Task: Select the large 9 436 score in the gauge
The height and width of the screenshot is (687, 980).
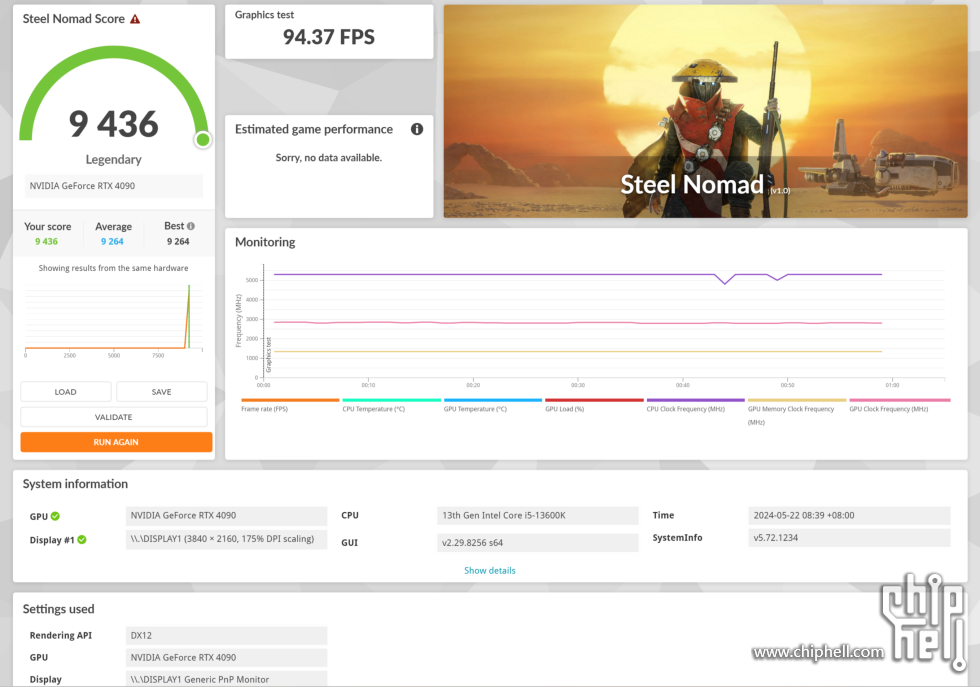Action: point(114,124)
